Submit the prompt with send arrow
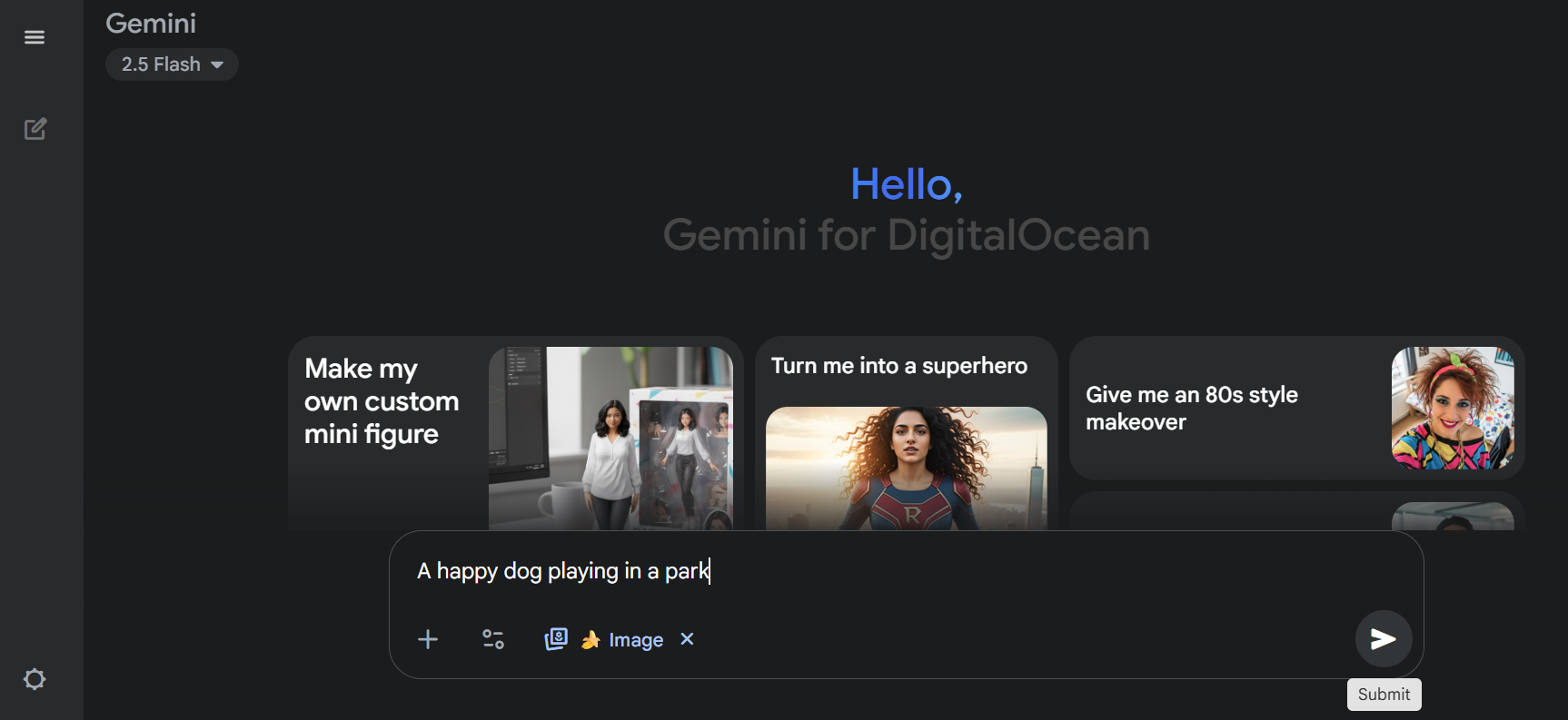The image size is (1568, 720). 1383,638
